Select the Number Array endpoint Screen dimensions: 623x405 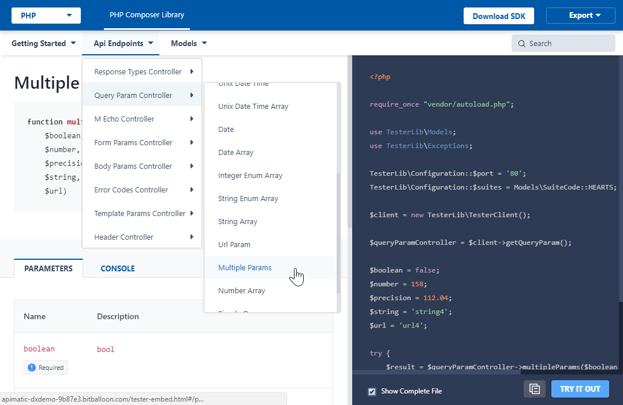point(271,291)
